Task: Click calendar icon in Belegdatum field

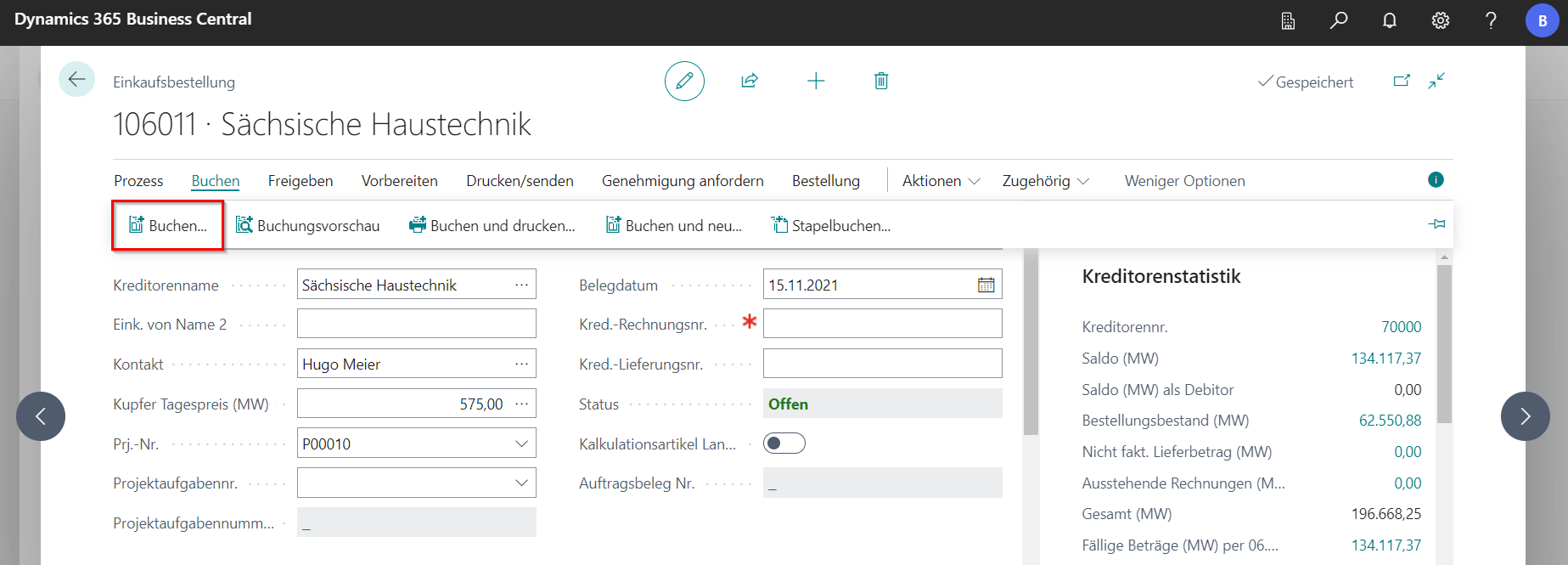Action: point(986,285)
